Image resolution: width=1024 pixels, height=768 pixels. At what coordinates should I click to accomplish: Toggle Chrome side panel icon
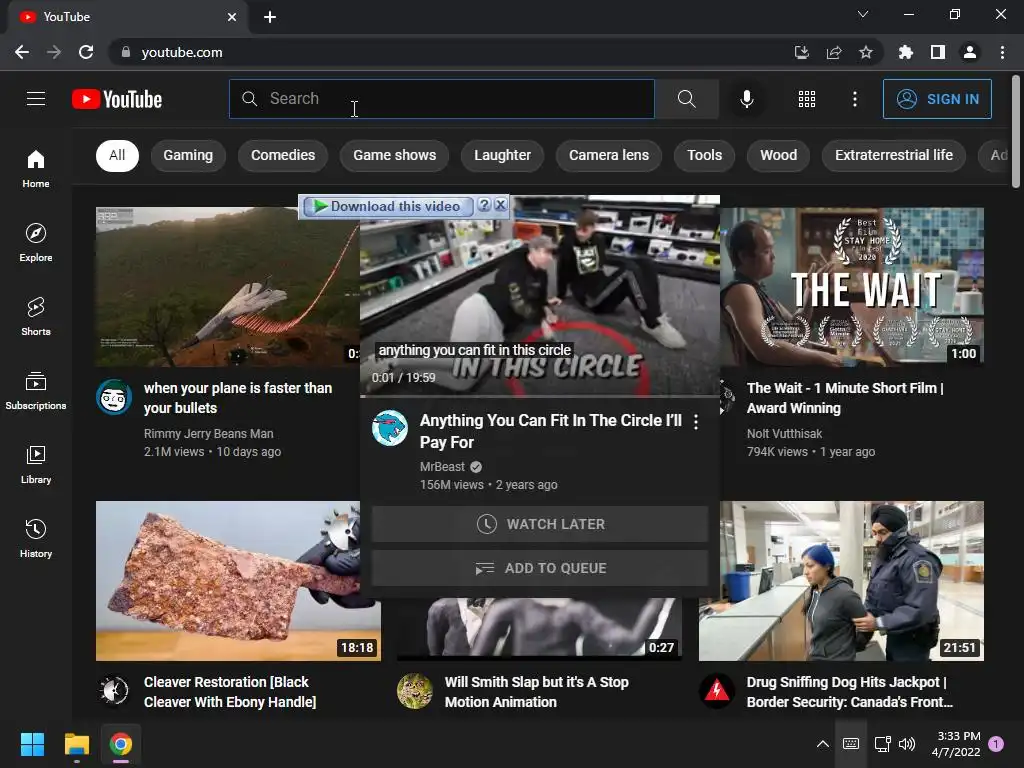coord(938,52)
